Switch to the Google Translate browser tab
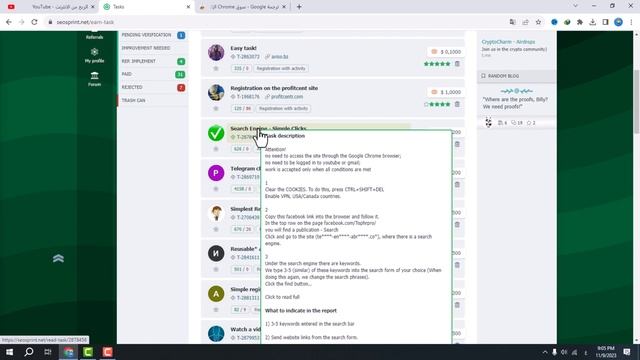This screenshot has width=640, height=360. pyautogui.click(x=243, y=7)
